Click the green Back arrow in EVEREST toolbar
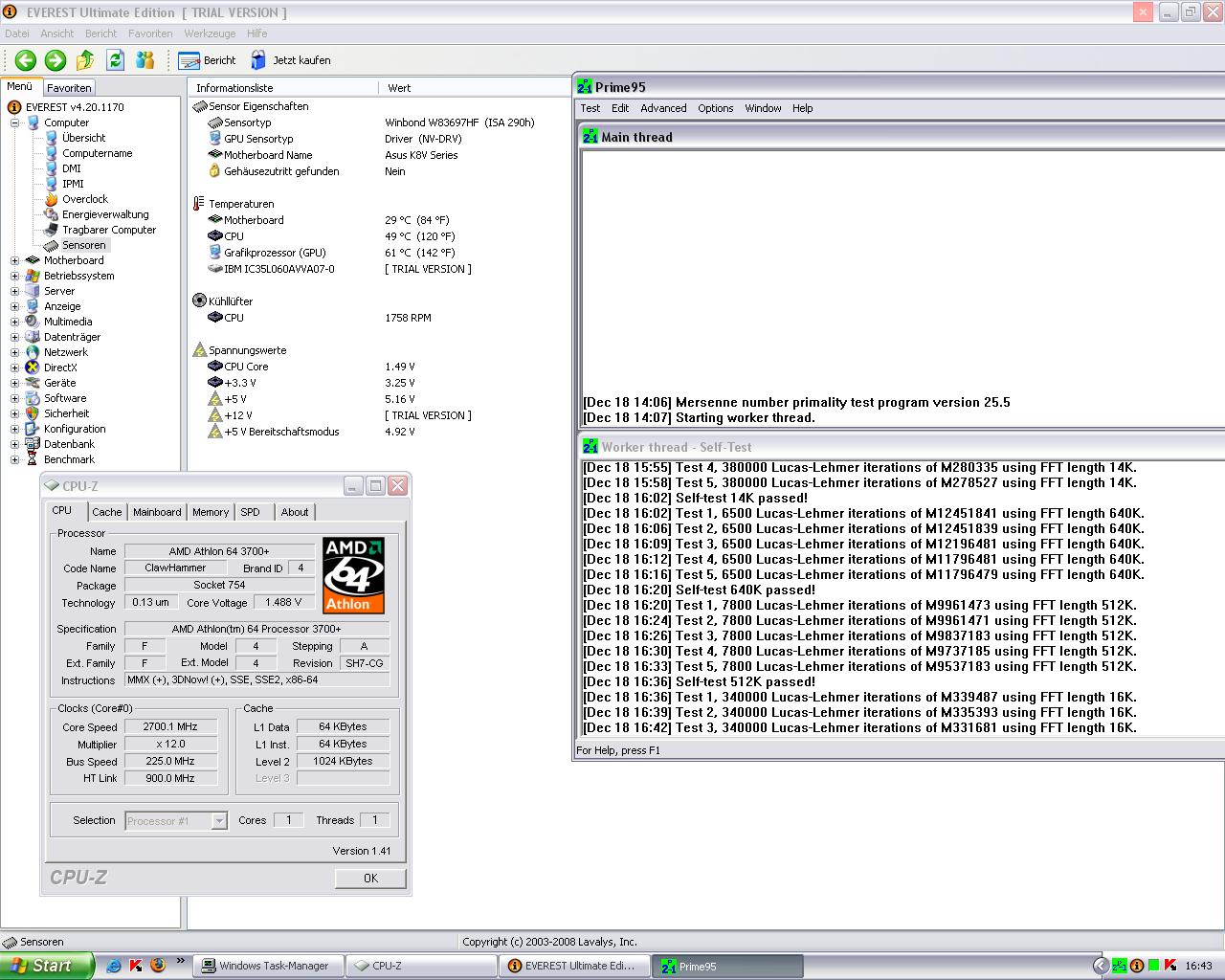 25,60
